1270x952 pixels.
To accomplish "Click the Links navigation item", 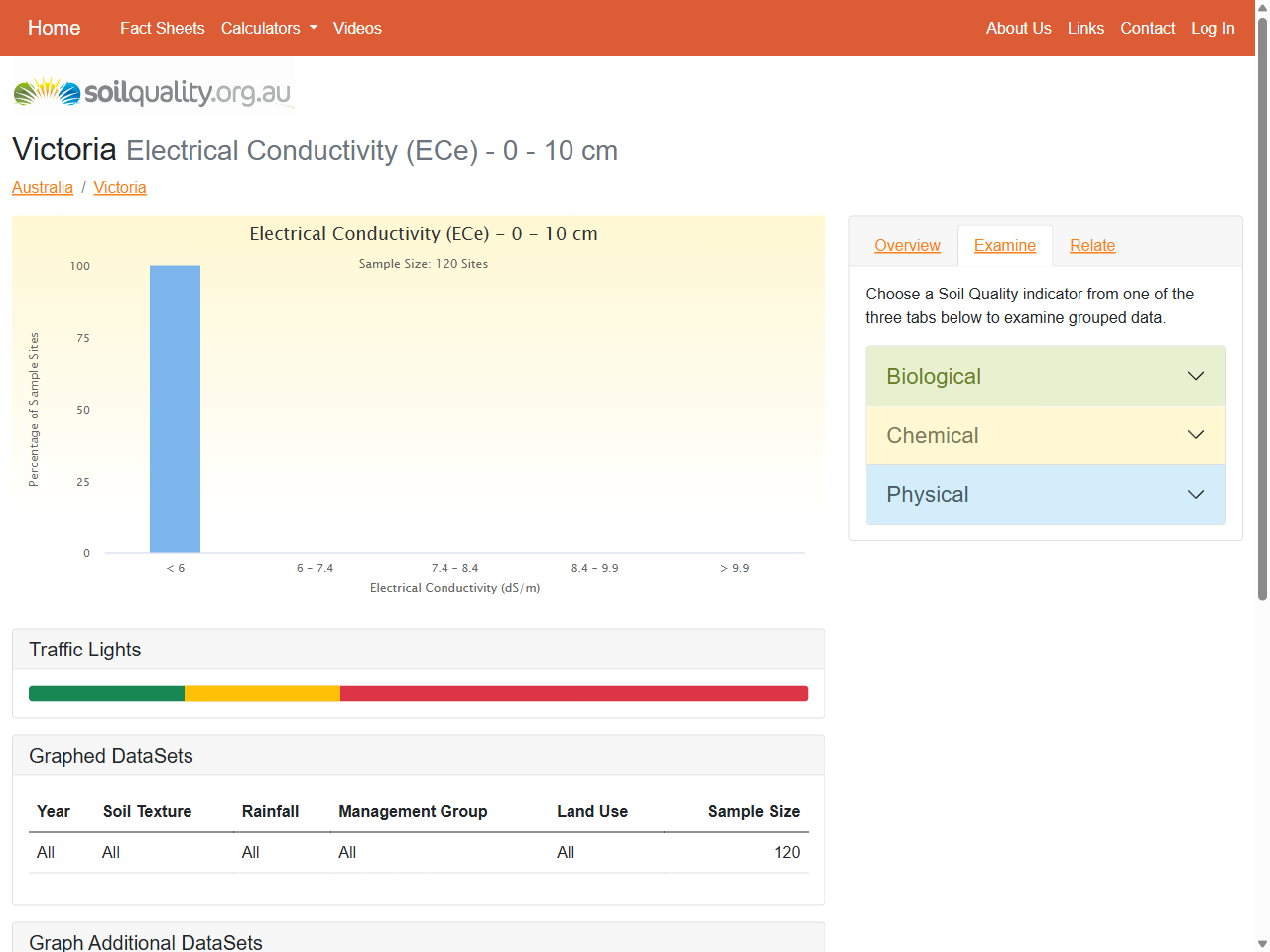I will 1085,28.
